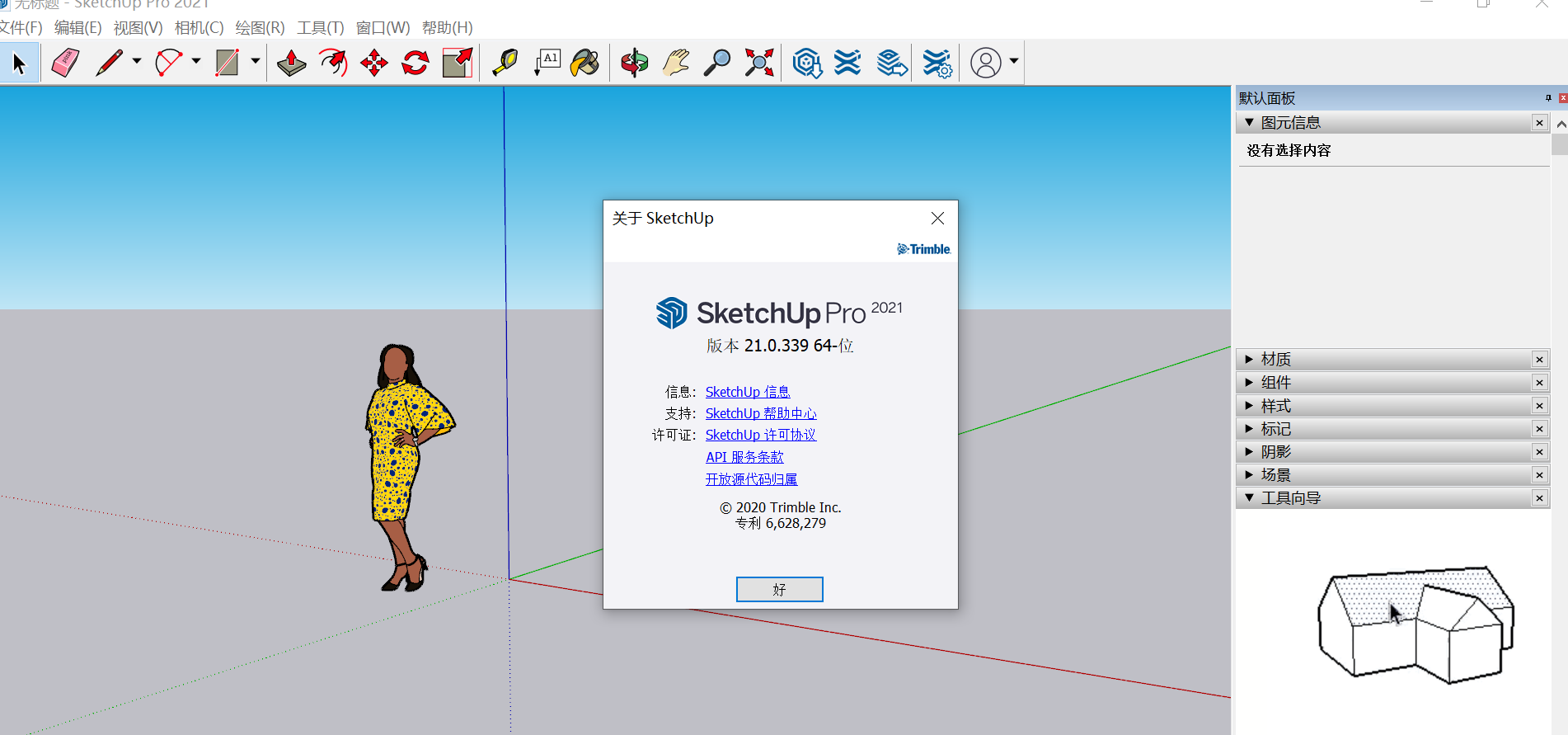Select the Line pencil tool
Viewport: 1568px width, 735px height.
tap(110, 63)
